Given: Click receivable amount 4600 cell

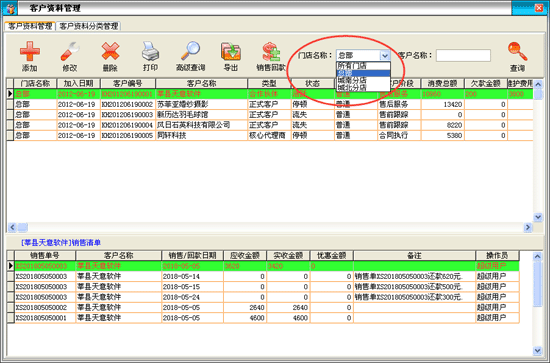Looking at the screenshot, I should click(x=245, y=318).
